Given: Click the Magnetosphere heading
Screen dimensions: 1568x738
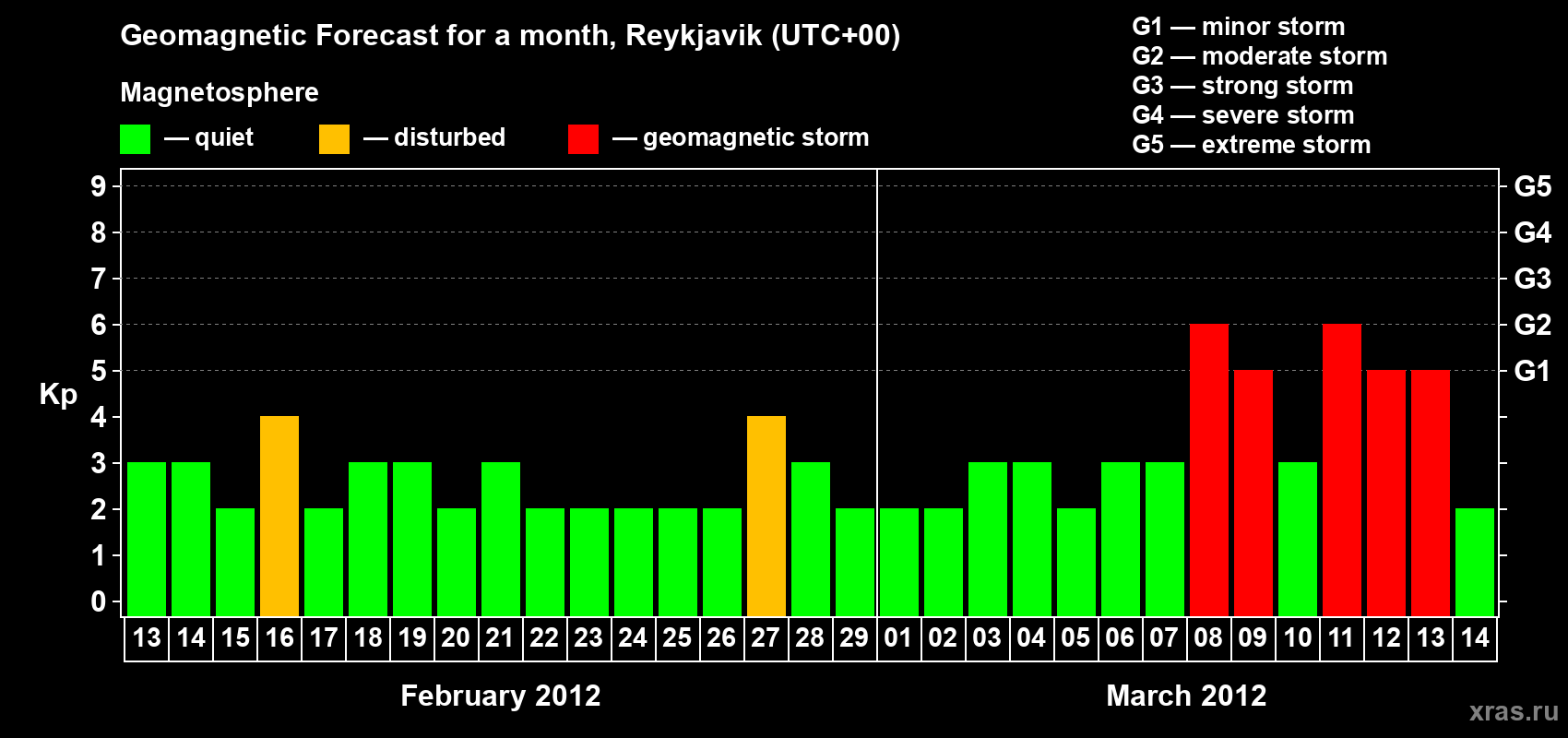Looking at the screenshot, I should coord(220,92).
